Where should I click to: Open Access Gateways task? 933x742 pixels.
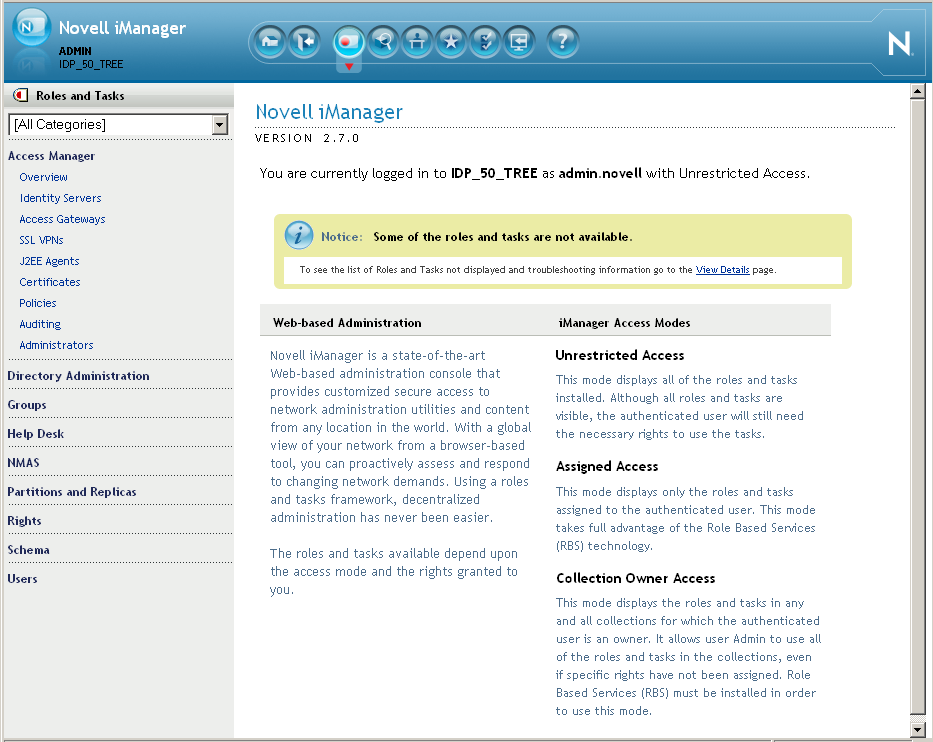pyautogui.click(x=62, y=219)
